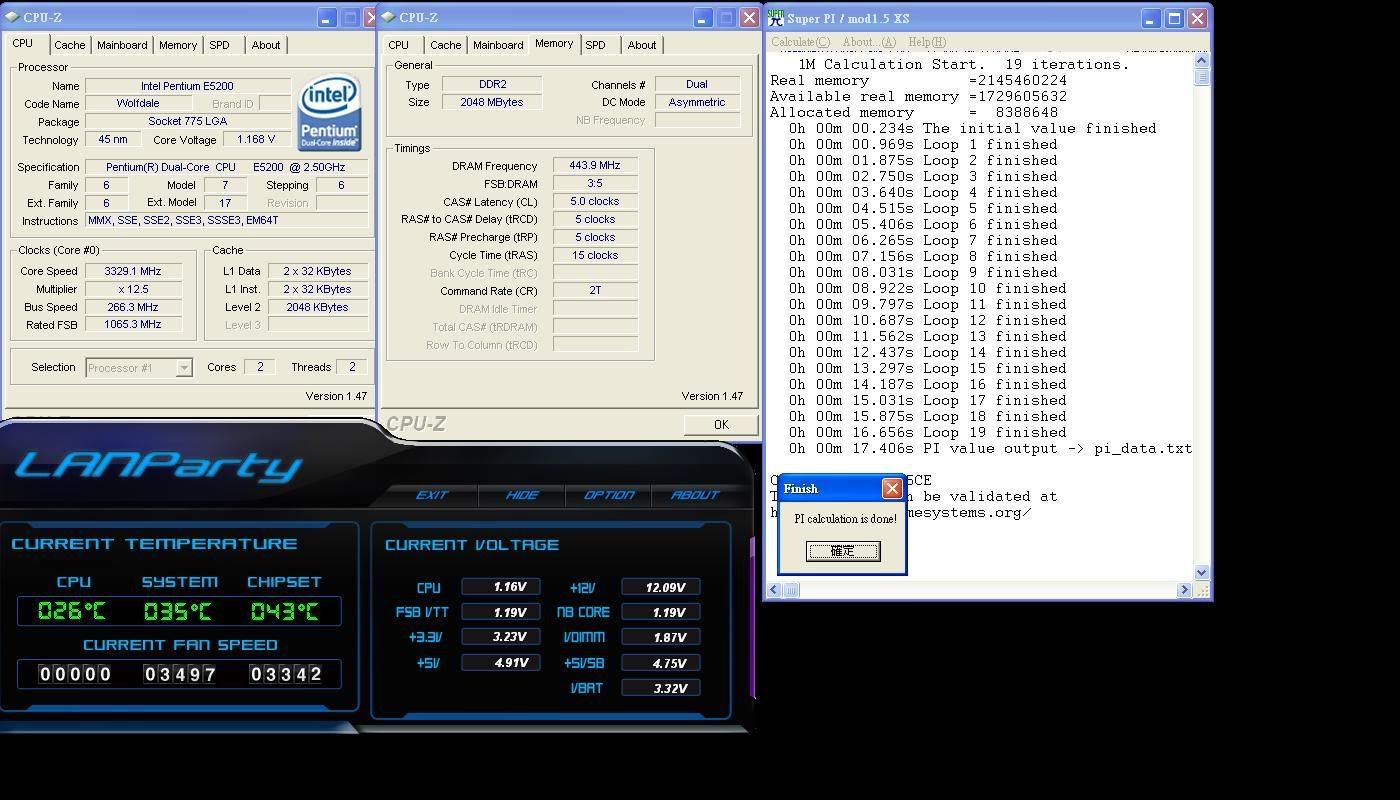Click the +12V voltage value 12.09V

click(x=660, y=587)
